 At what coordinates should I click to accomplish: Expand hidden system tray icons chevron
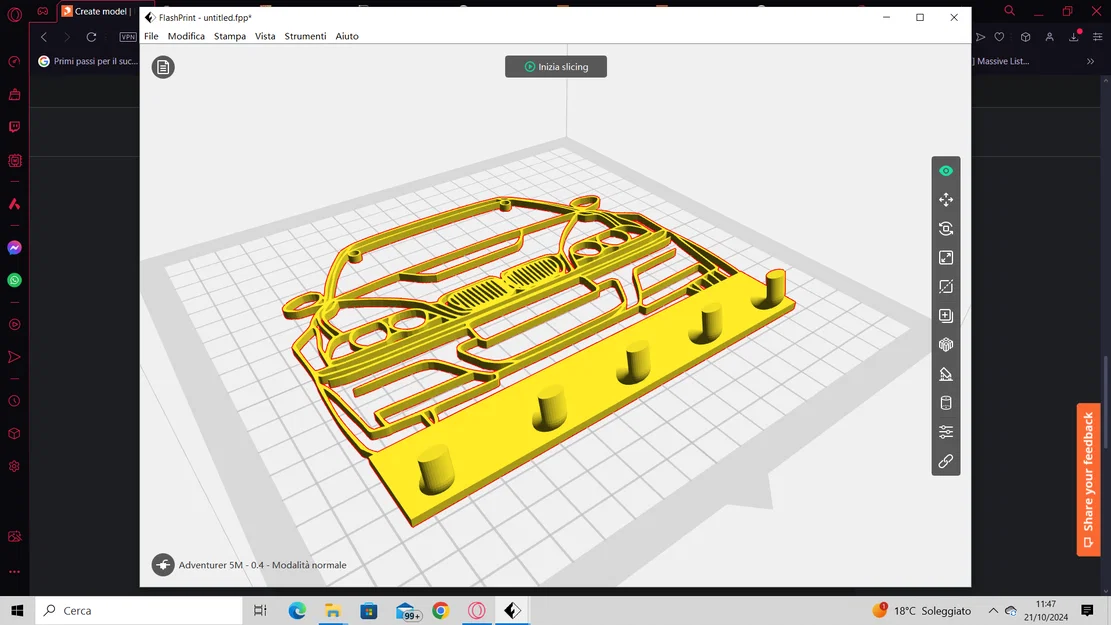click(x=993, y=610)
